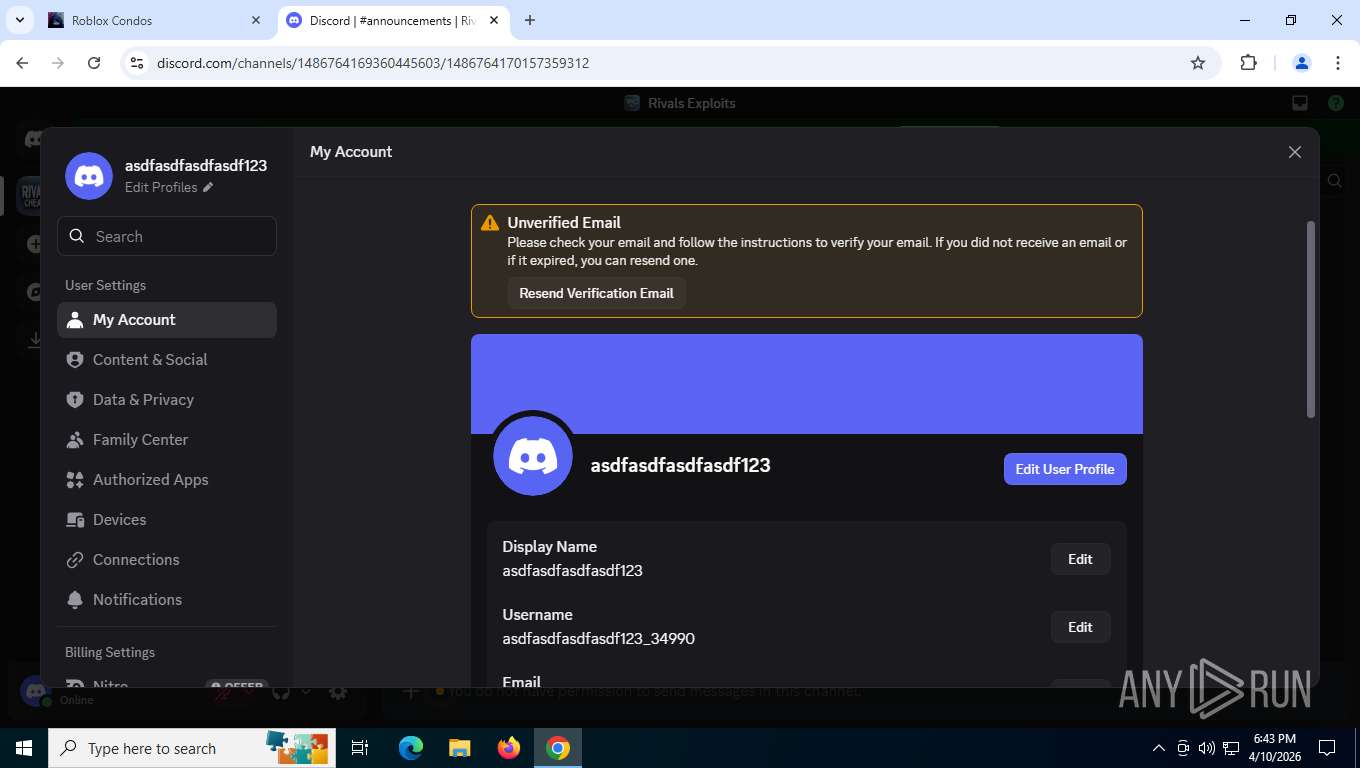Click the Discord help question mark icon
Image resolution: width=1360 pixels, height=768 pixels.
[1336, 103]
